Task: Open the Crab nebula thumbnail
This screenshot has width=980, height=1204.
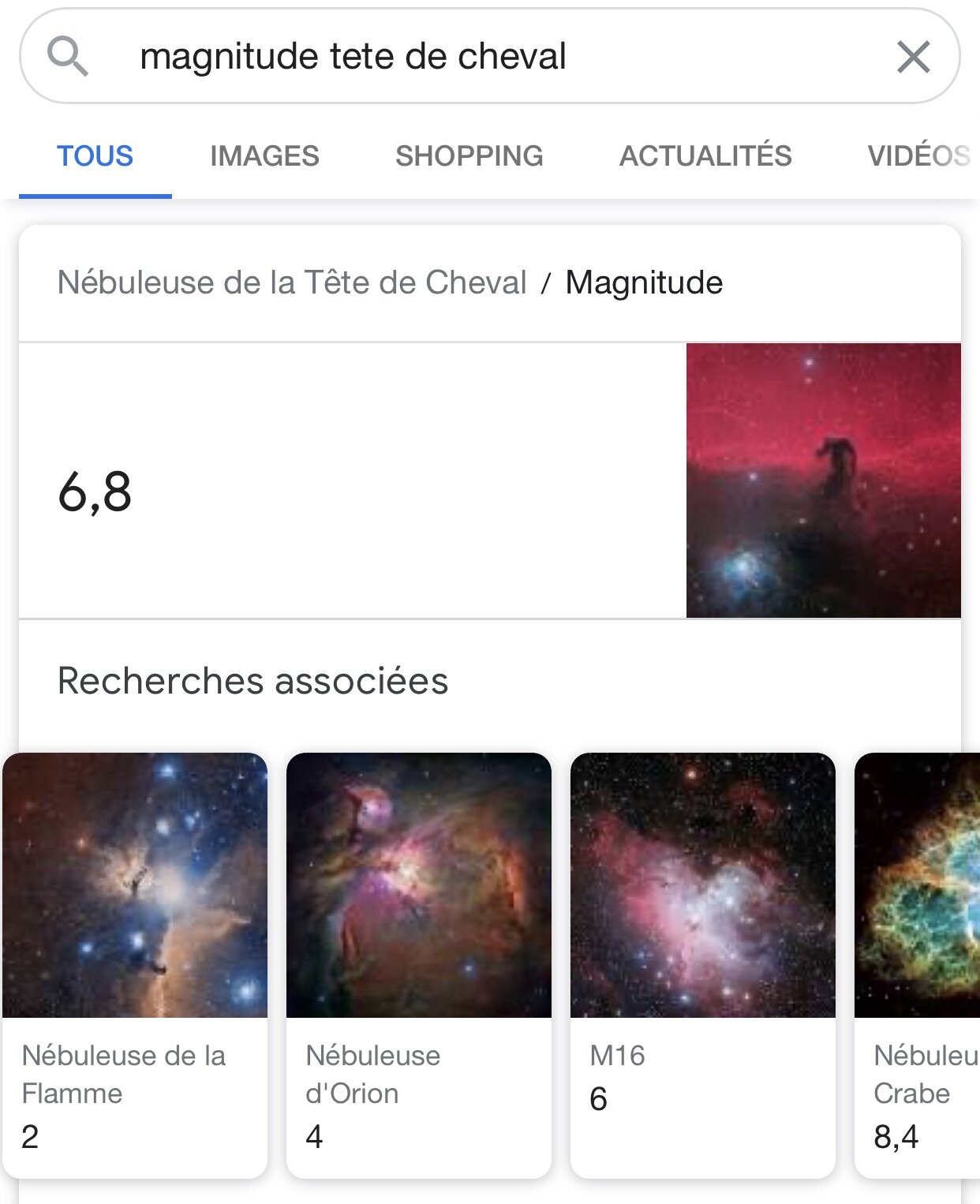Action: [x=918, y=884]
